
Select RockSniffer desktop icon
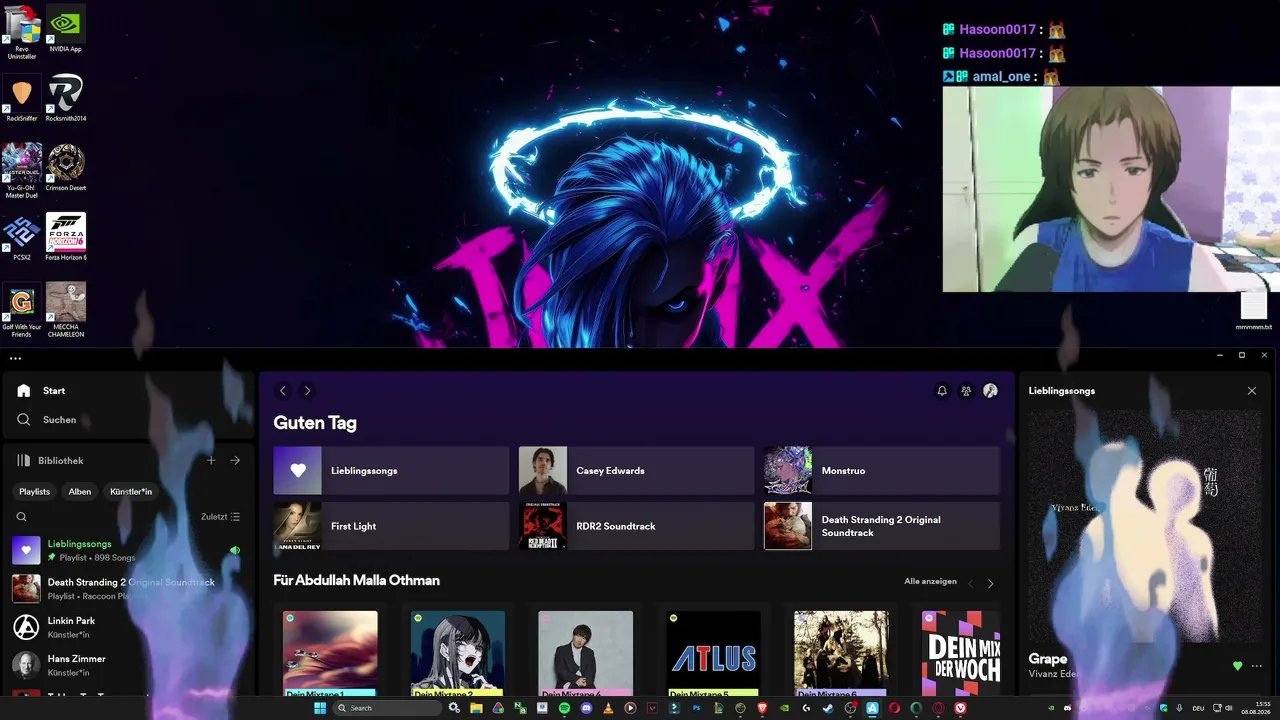(x=22, y=98)
